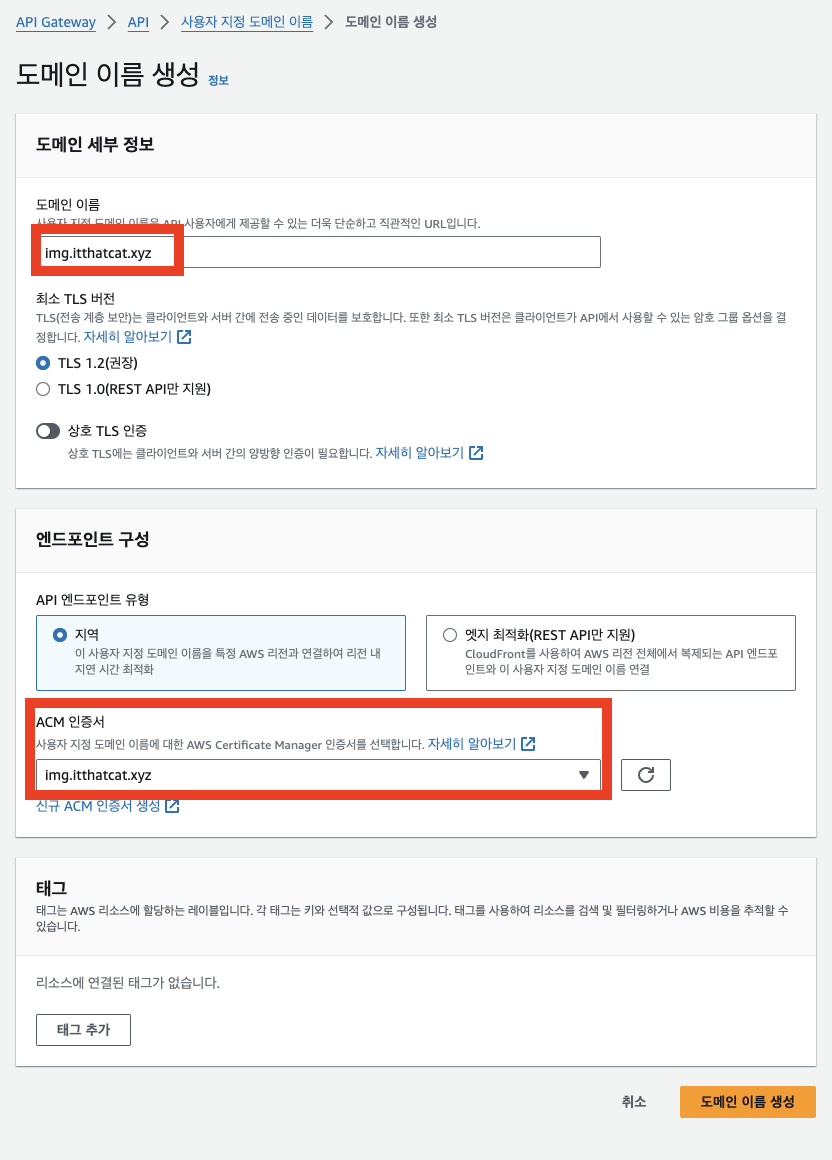Click external link icon next to 신규 ACM 인증서 생성

(172, 806)
